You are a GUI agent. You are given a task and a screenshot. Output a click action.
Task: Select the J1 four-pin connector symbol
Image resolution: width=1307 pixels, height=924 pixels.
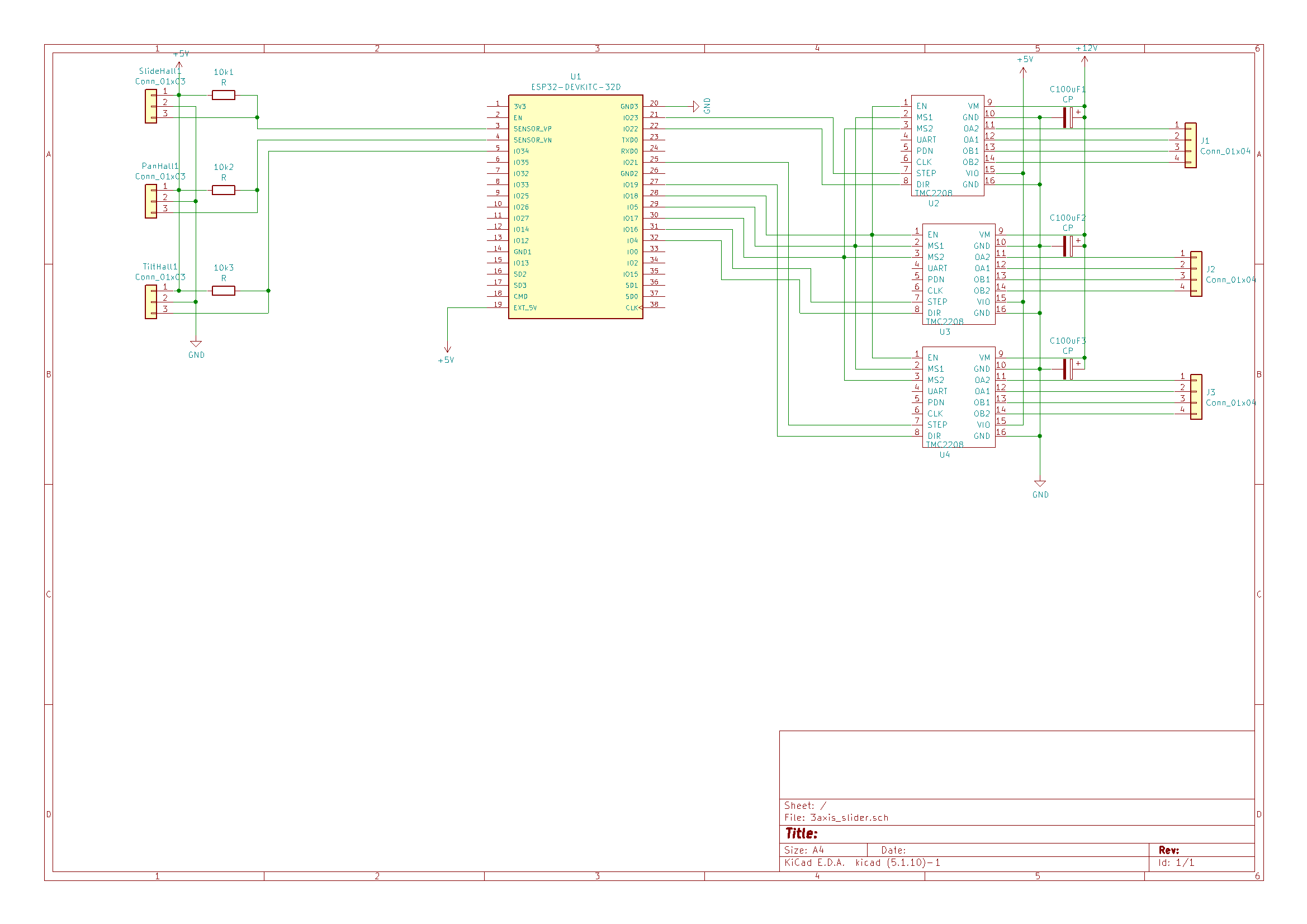pos(1190,146)
